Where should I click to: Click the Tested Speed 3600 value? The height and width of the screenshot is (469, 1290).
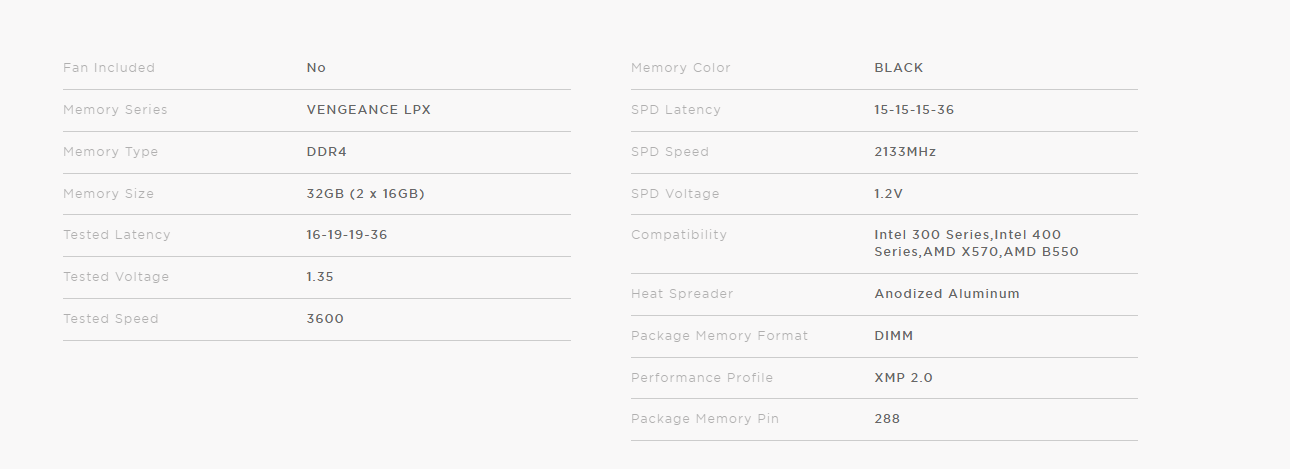pos(324,319)
